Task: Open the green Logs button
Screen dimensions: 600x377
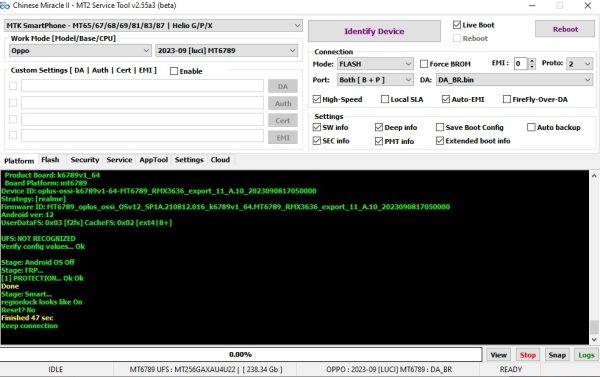Action: (586, 355)
